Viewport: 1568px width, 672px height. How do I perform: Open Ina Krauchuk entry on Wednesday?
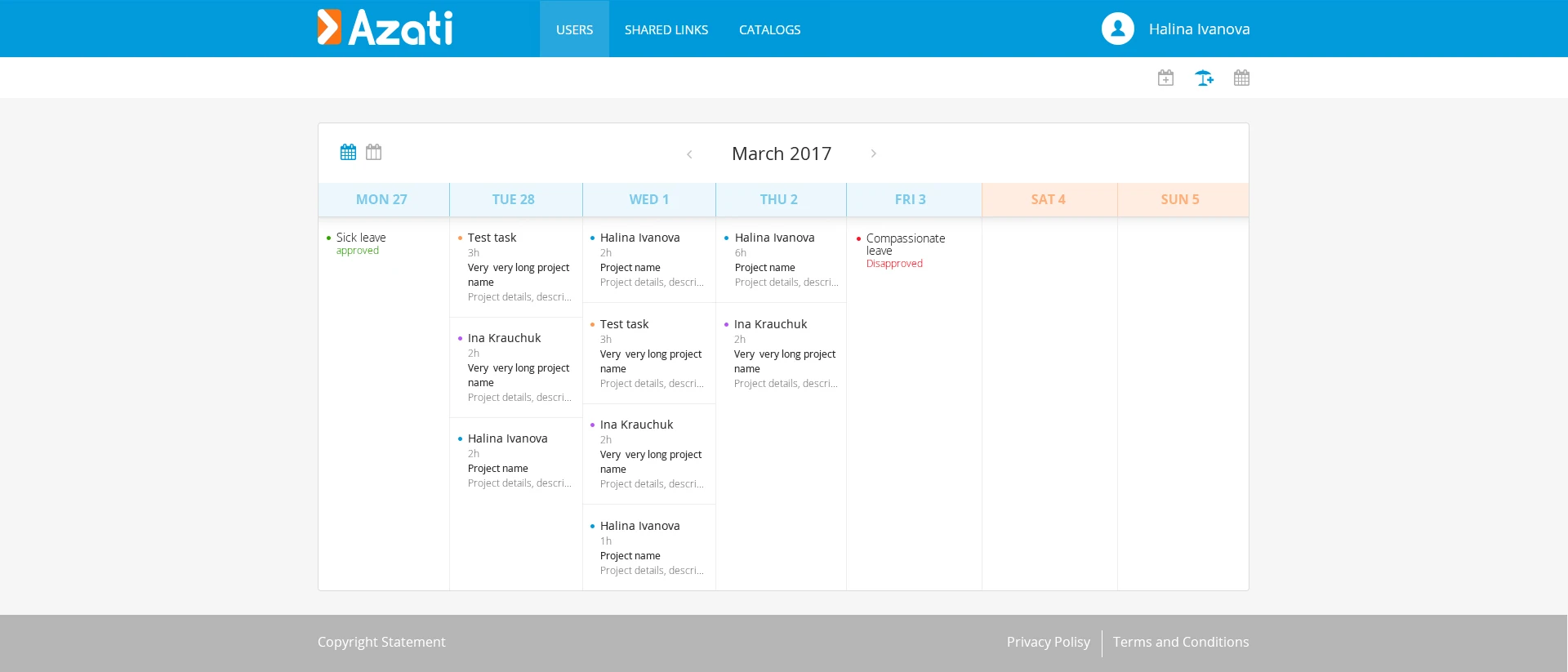tap(649, 454)
